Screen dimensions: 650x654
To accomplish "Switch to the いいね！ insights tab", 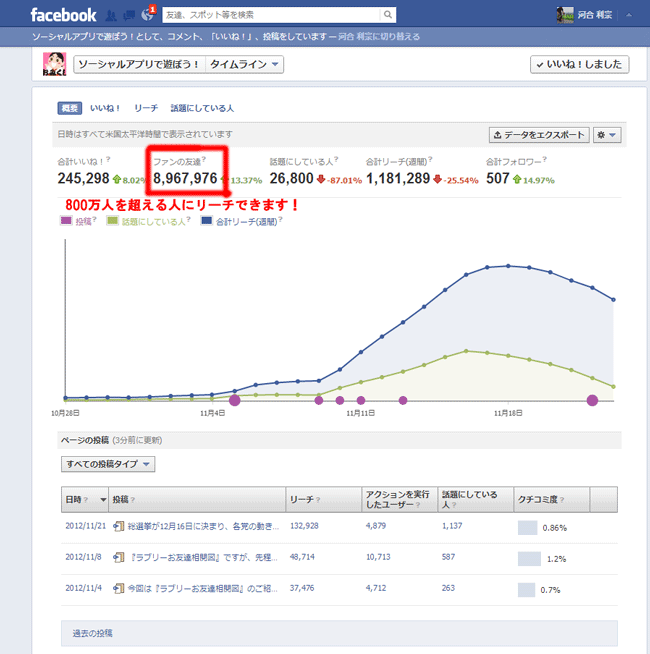I will (x=105, y=108).
